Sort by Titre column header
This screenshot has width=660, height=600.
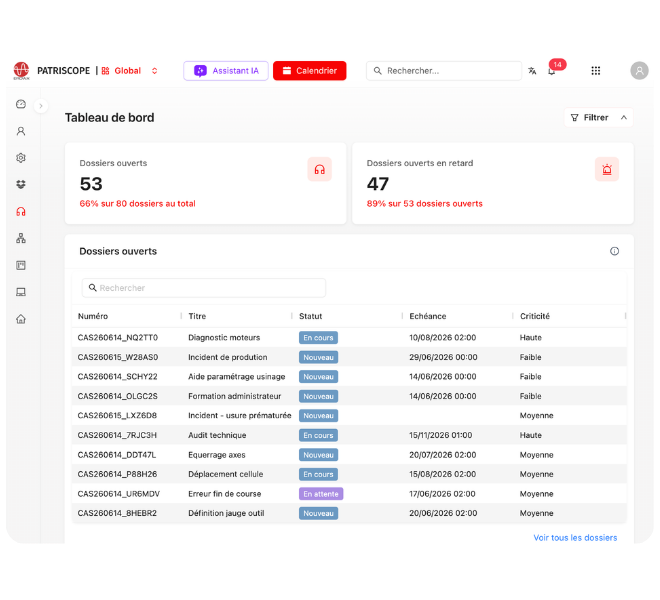tap(197, 316)
